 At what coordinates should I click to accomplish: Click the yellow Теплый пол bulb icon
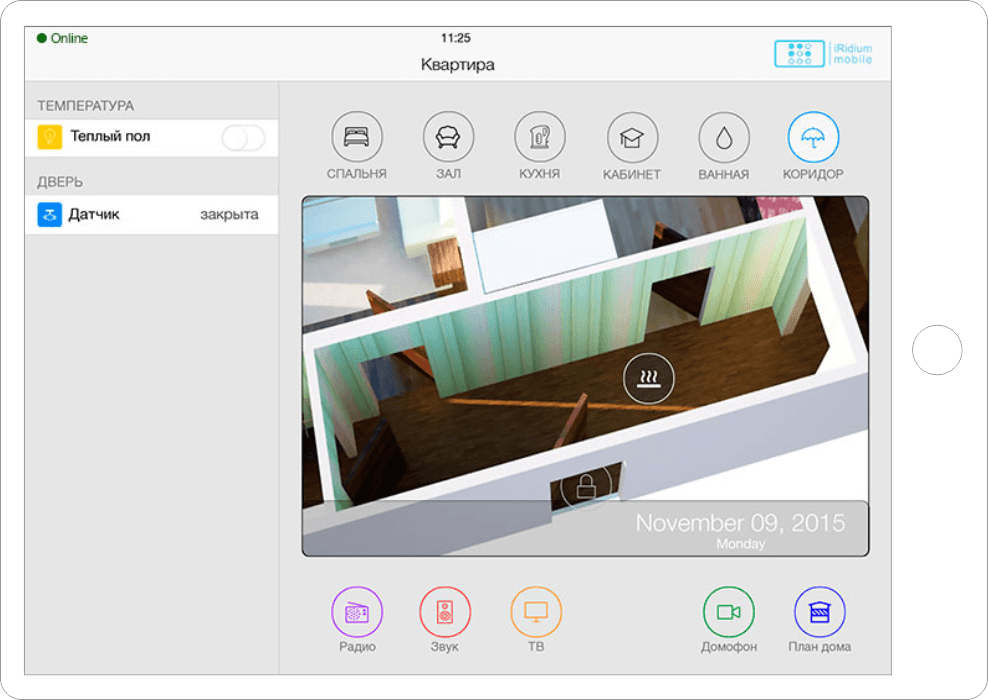50,137
